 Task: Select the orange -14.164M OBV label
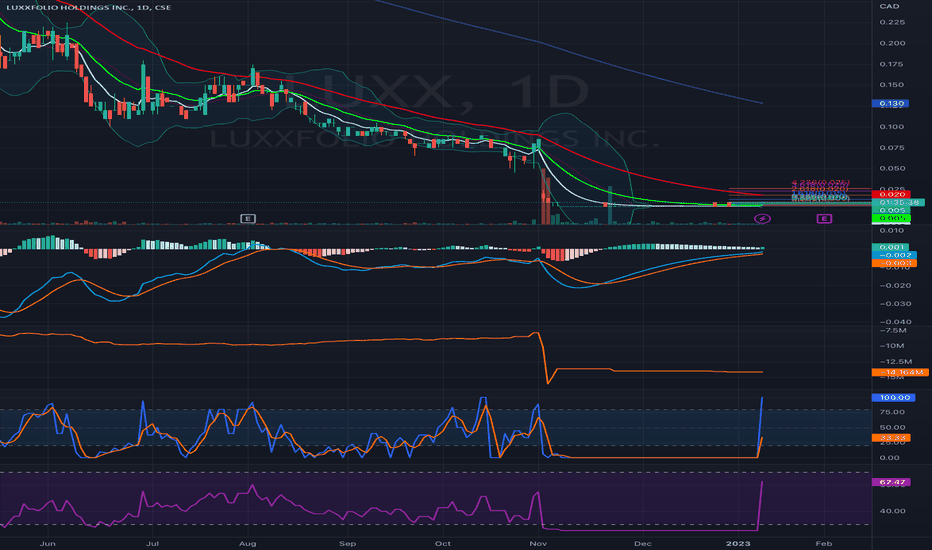(x=900, y=372)
